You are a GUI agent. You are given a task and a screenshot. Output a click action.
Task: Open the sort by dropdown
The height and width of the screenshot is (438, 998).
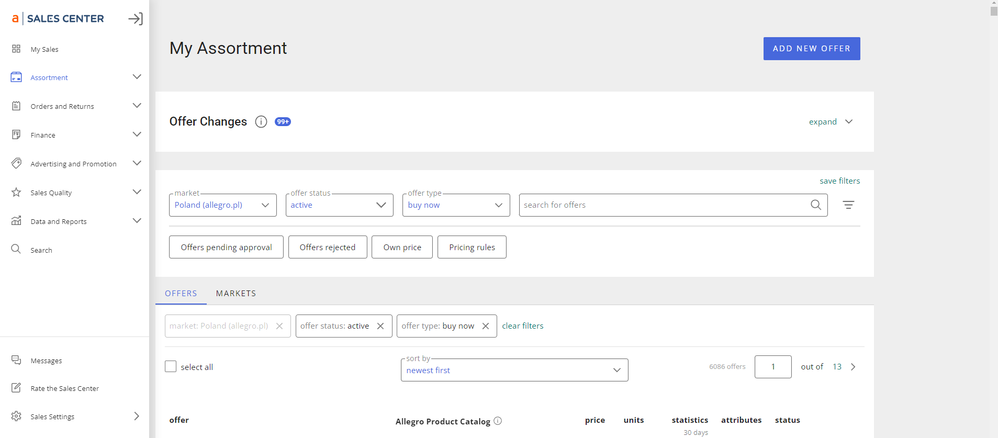514,370
